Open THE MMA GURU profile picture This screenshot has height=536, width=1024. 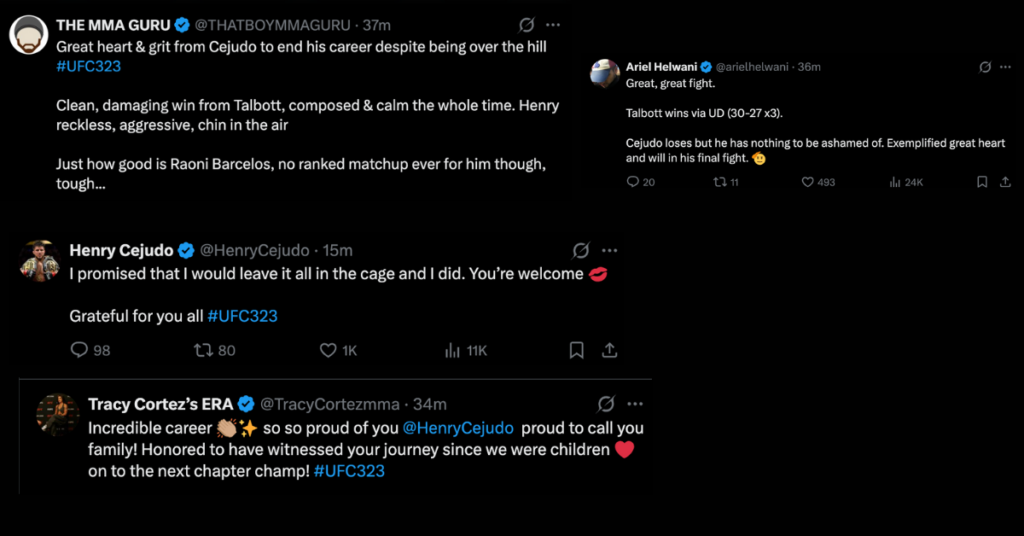tap(28, 35)
